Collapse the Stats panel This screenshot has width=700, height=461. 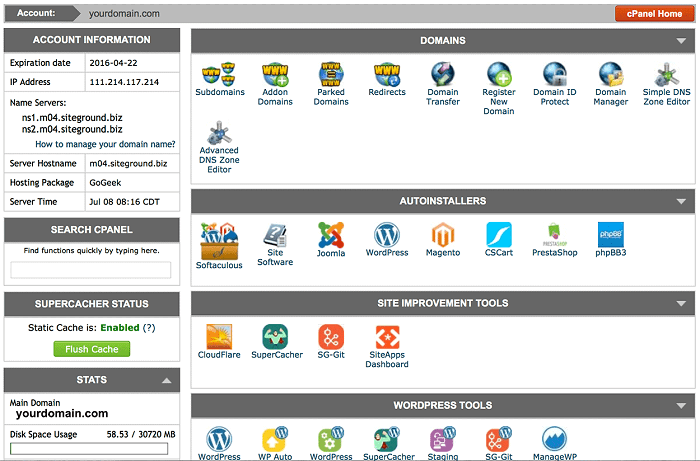pos(167,380)
